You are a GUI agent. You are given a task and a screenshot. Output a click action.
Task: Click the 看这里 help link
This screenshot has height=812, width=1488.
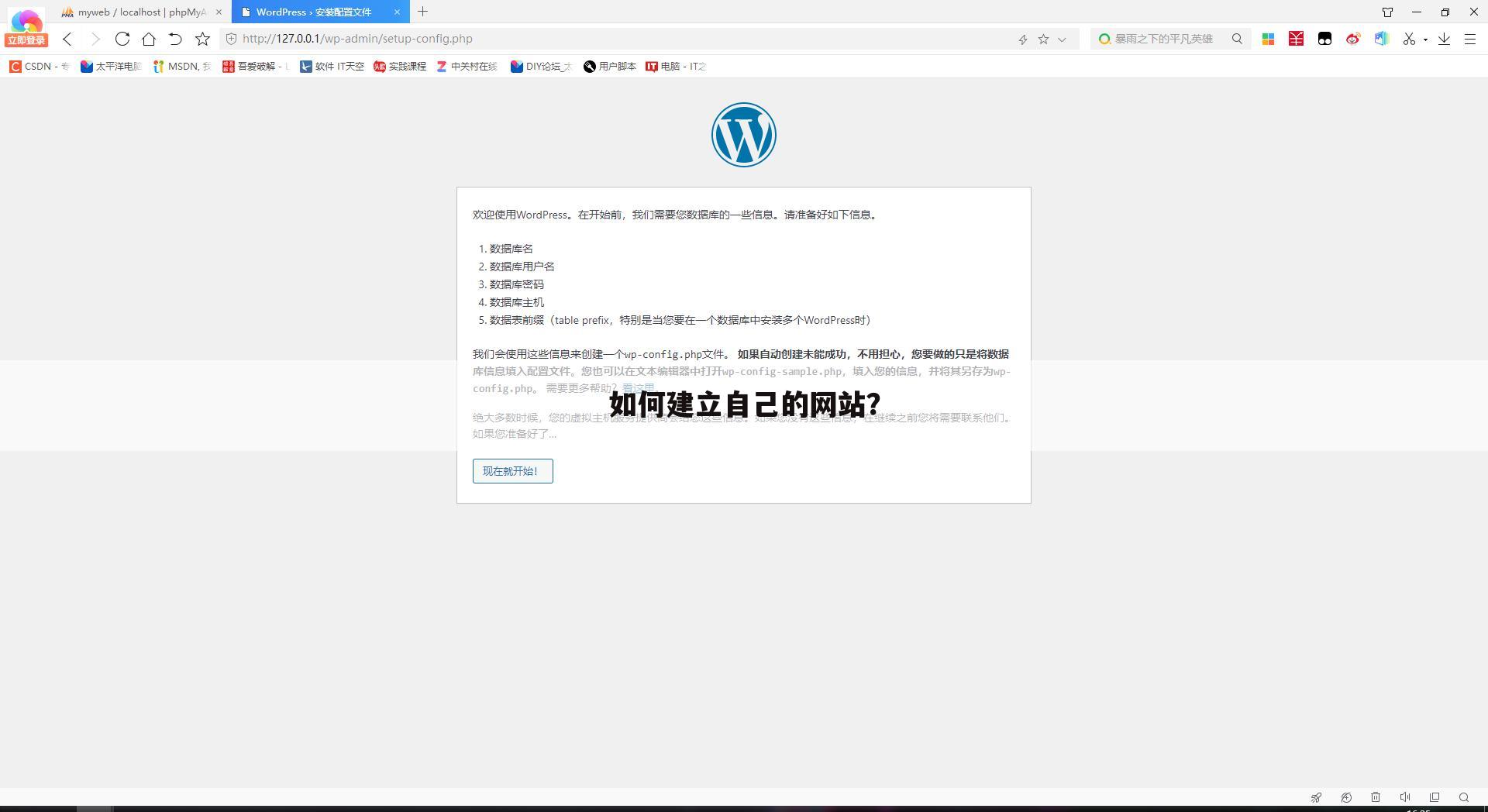pos(638,388)
